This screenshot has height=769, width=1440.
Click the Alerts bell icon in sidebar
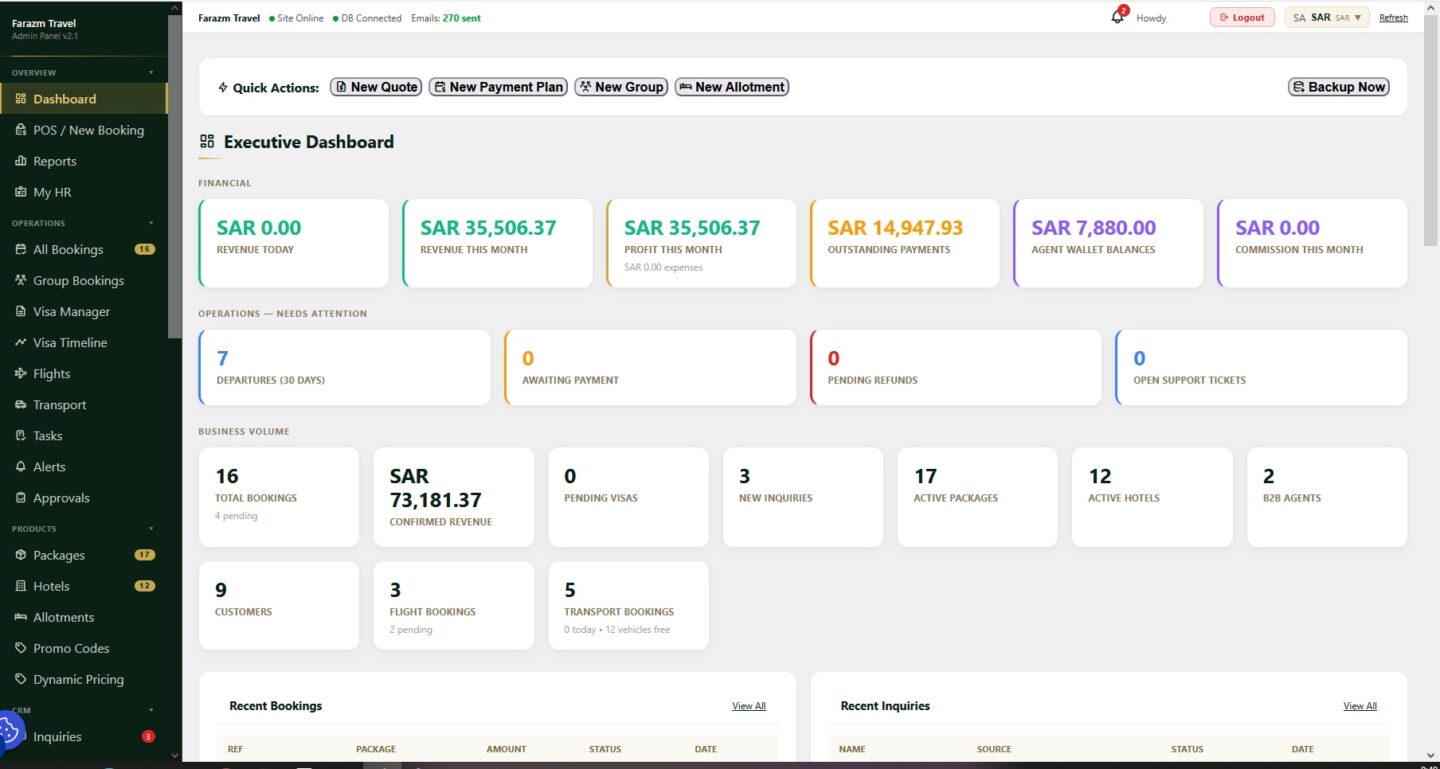point(21,467)
